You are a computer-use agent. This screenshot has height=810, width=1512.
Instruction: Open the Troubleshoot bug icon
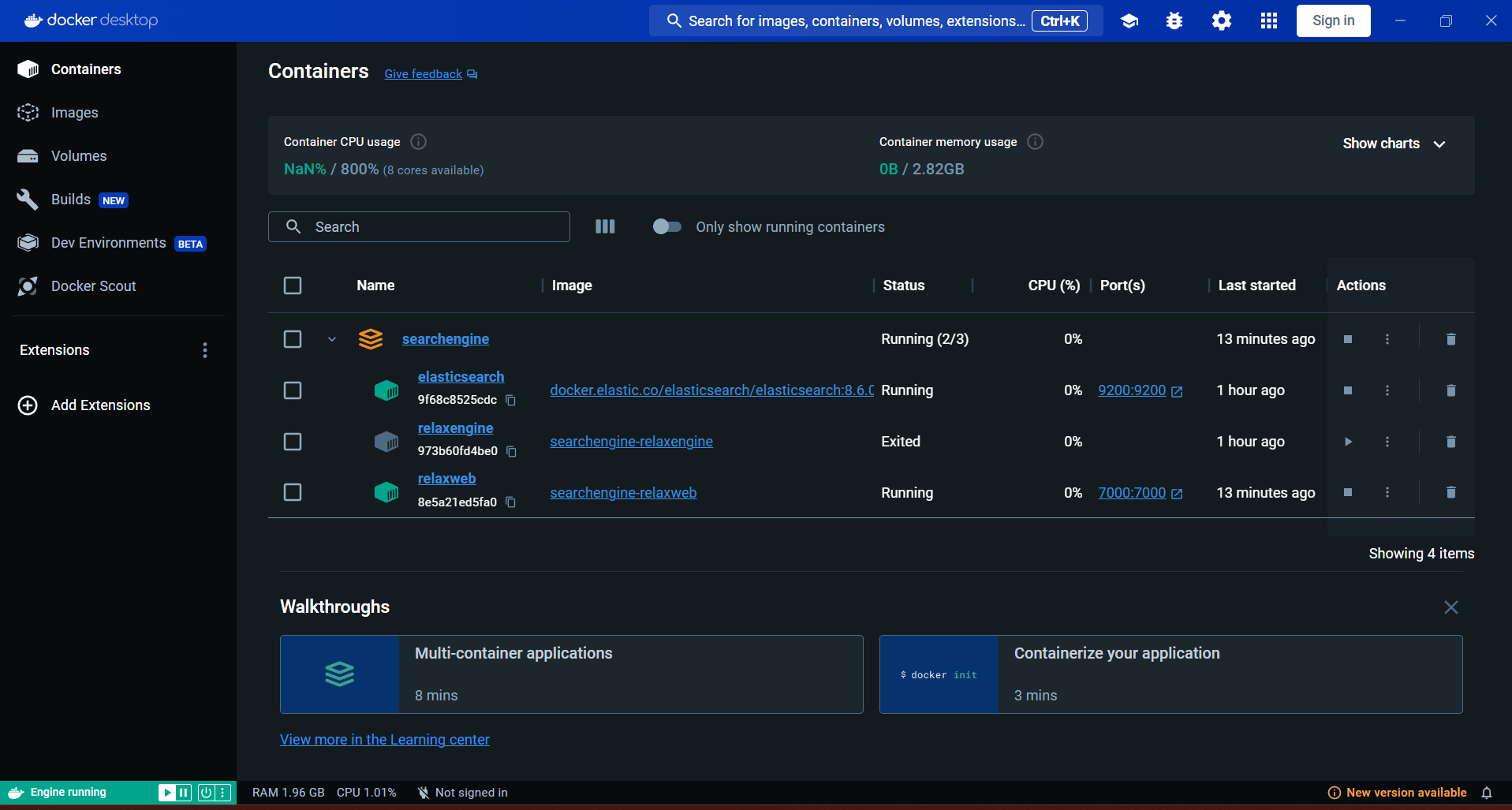coord(1174,21)
